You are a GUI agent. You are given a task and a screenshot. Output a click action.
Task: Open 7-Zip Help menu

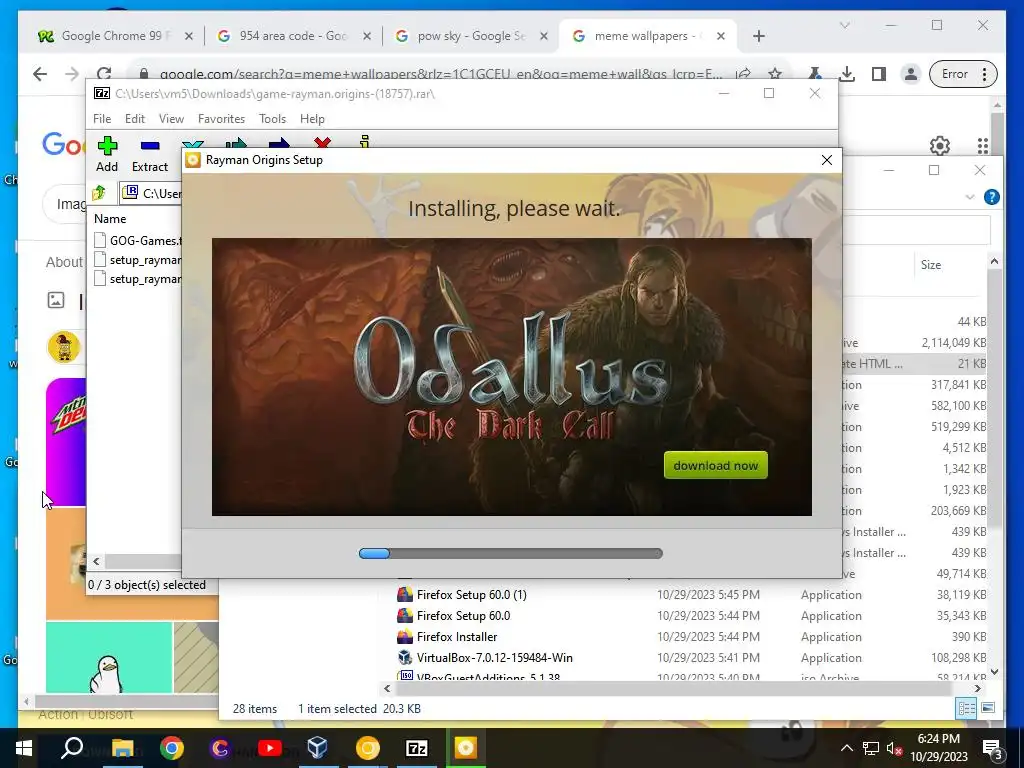(312, 119)
